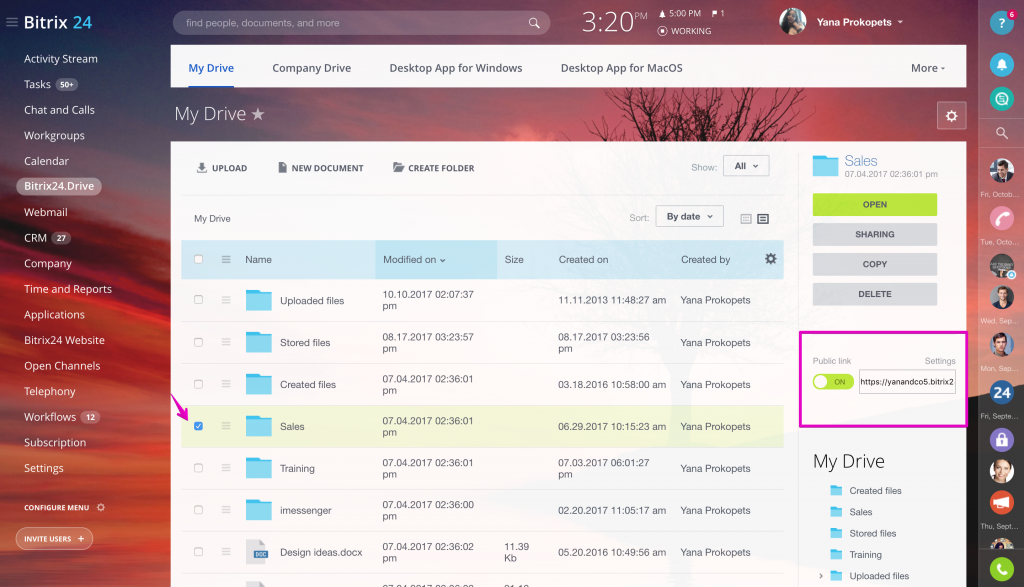Turn off the Public link toggle
This screenshot has height=587, width=1024.
833,382
